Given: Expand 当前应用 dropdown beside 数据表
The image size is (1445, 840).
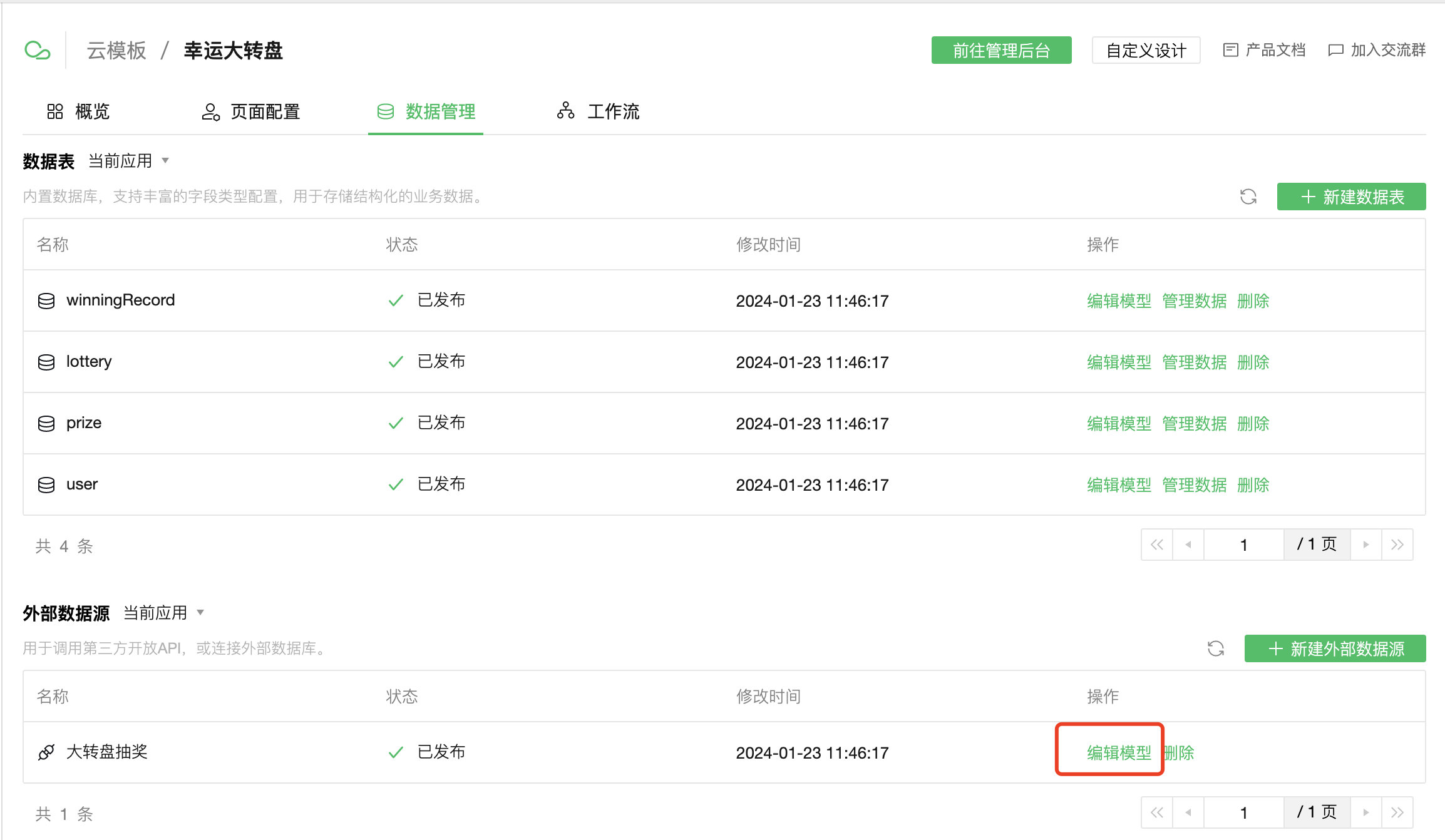Looking at the screenshot, I should [129, 161].
